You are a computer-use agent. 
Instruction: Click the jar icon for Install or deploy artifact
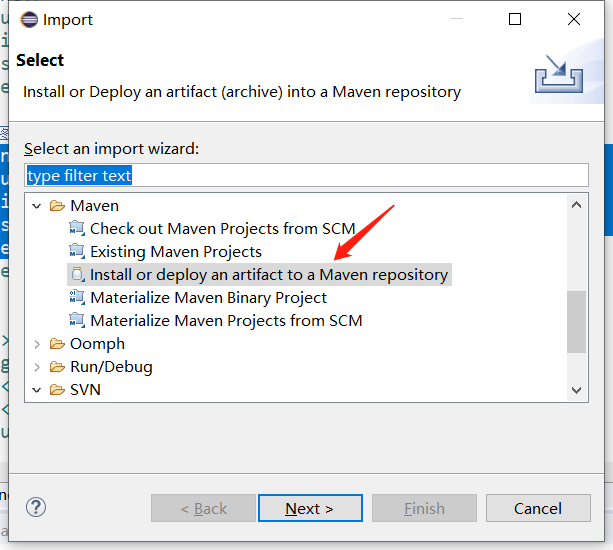(77, 274)
